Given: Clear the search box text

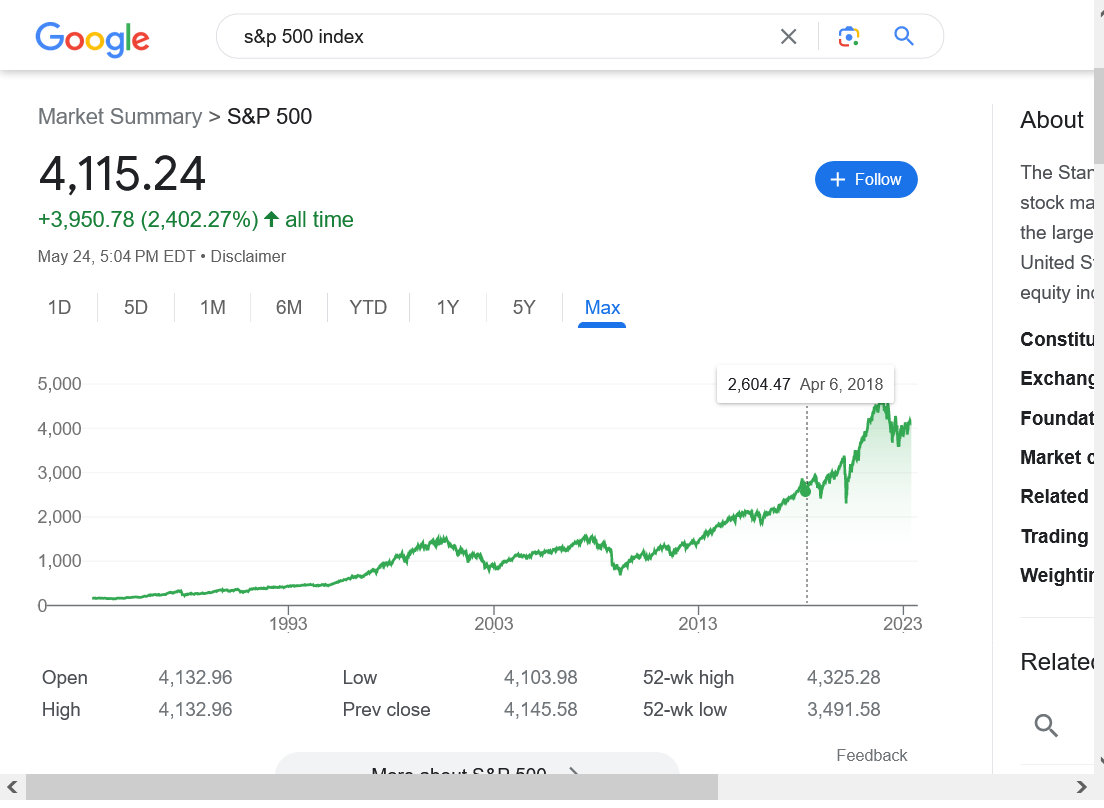Looking at the screenshot, I should [788, 37].
